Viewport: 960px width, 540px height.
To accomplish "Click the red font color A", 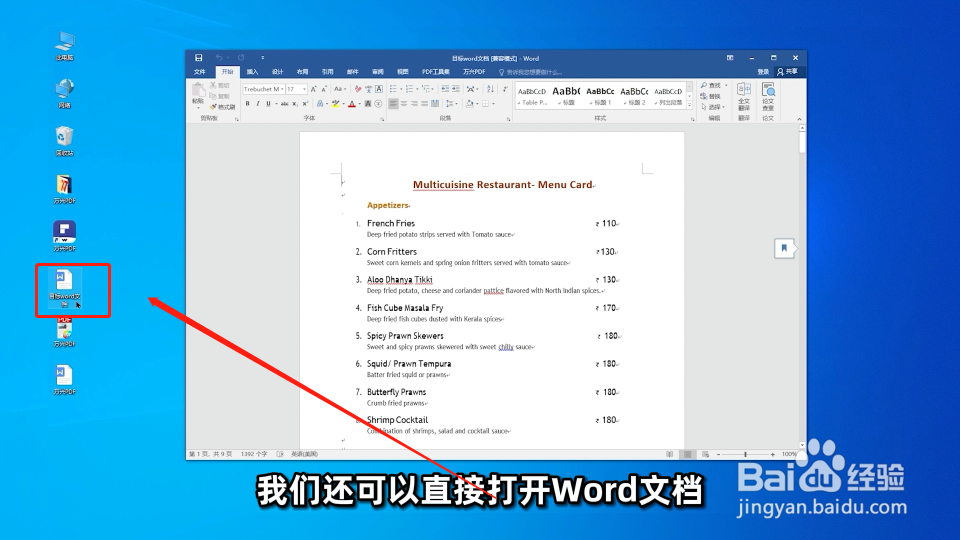I will (x=351, y=103).
